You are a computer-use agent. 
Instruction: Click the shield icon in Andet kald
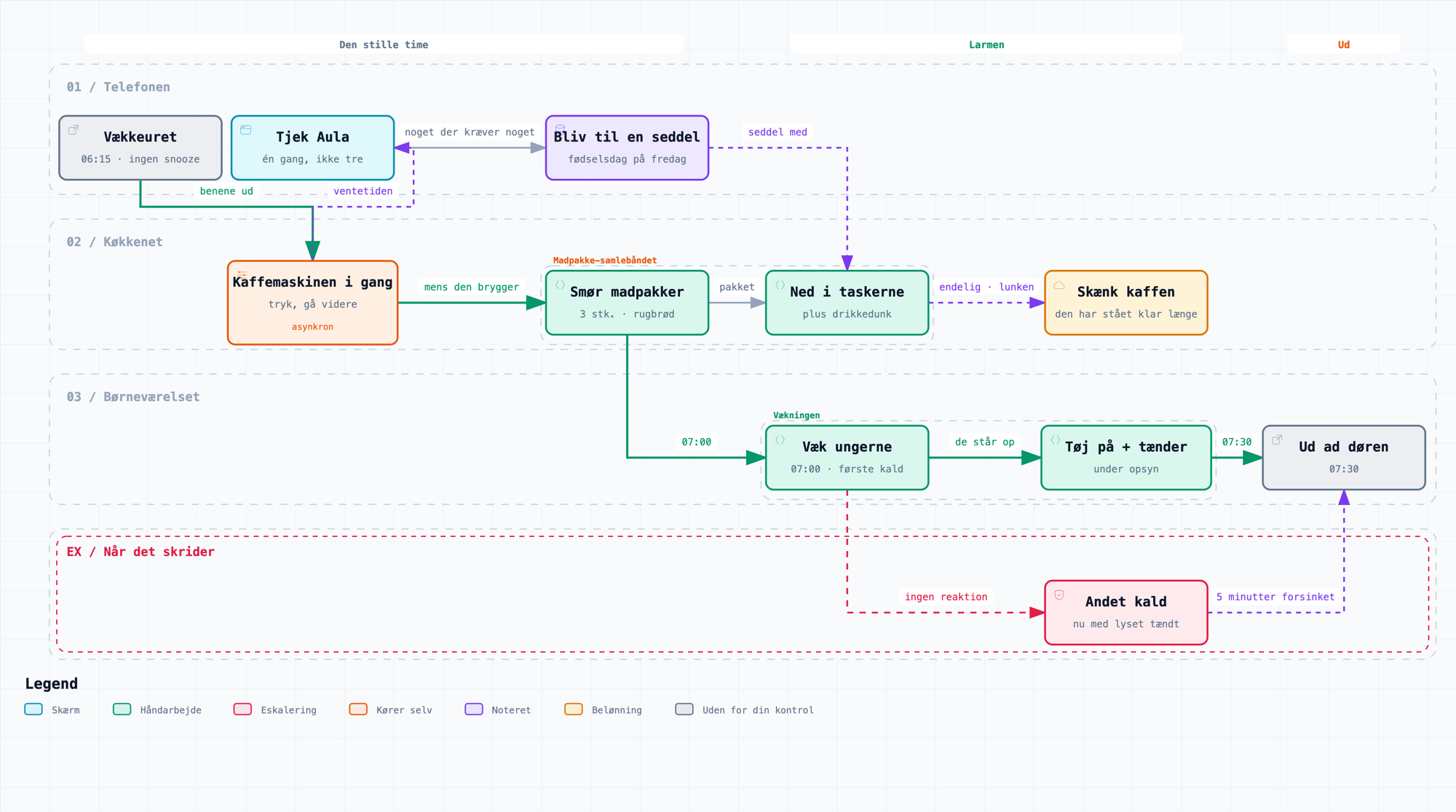click(1059, 595)
